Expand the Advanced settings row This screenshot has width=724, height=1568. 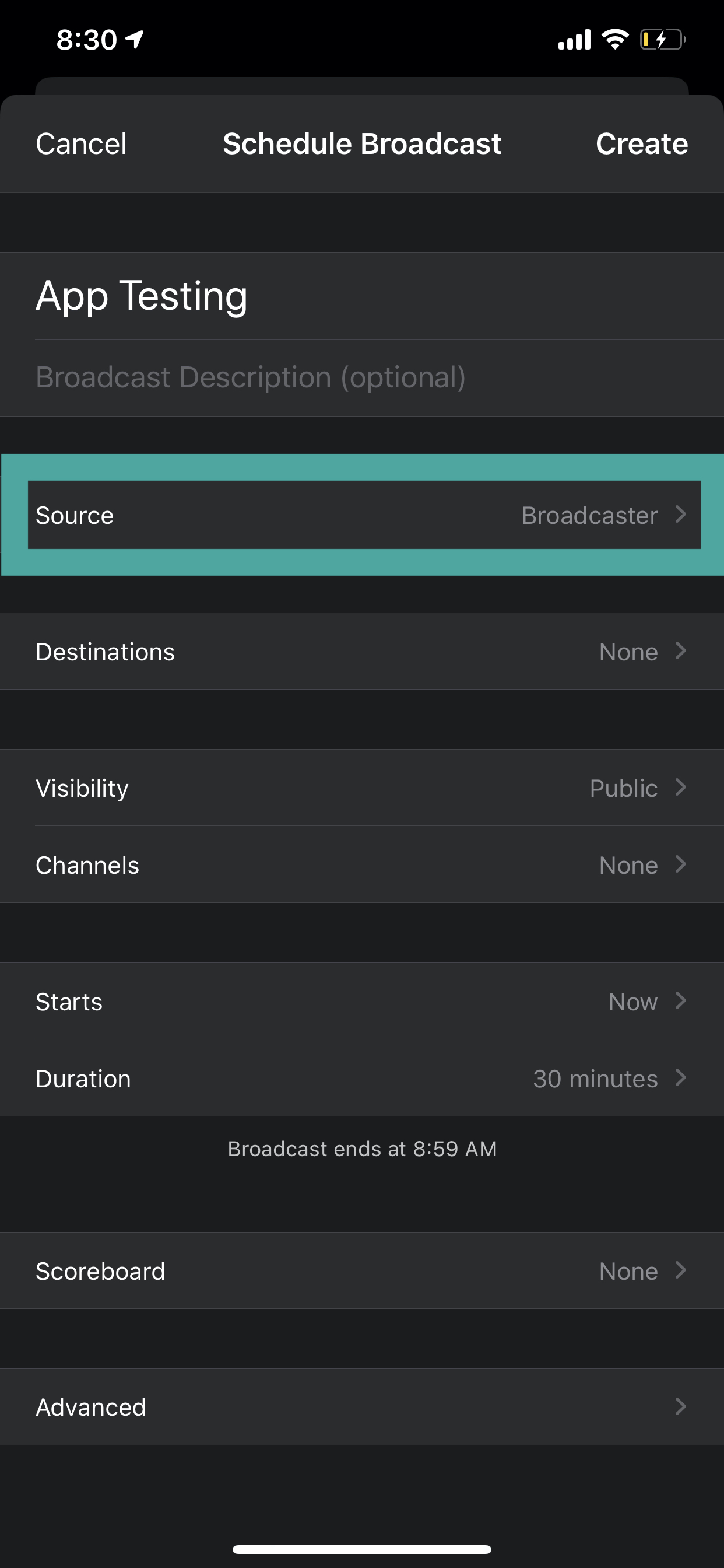[363, 1406]
